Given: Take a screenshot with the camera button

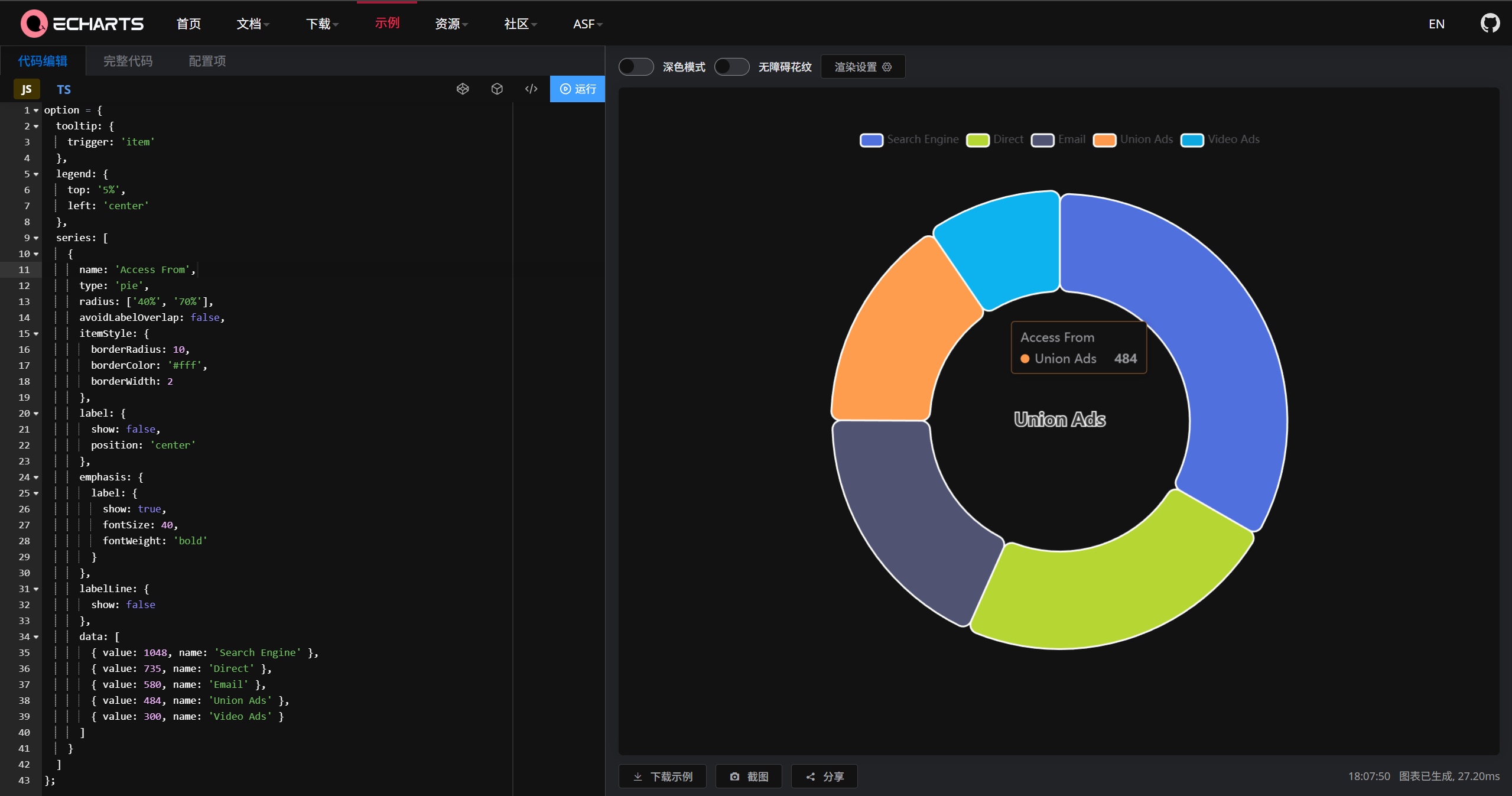Looking at the screenshot, I should (749, 776).
